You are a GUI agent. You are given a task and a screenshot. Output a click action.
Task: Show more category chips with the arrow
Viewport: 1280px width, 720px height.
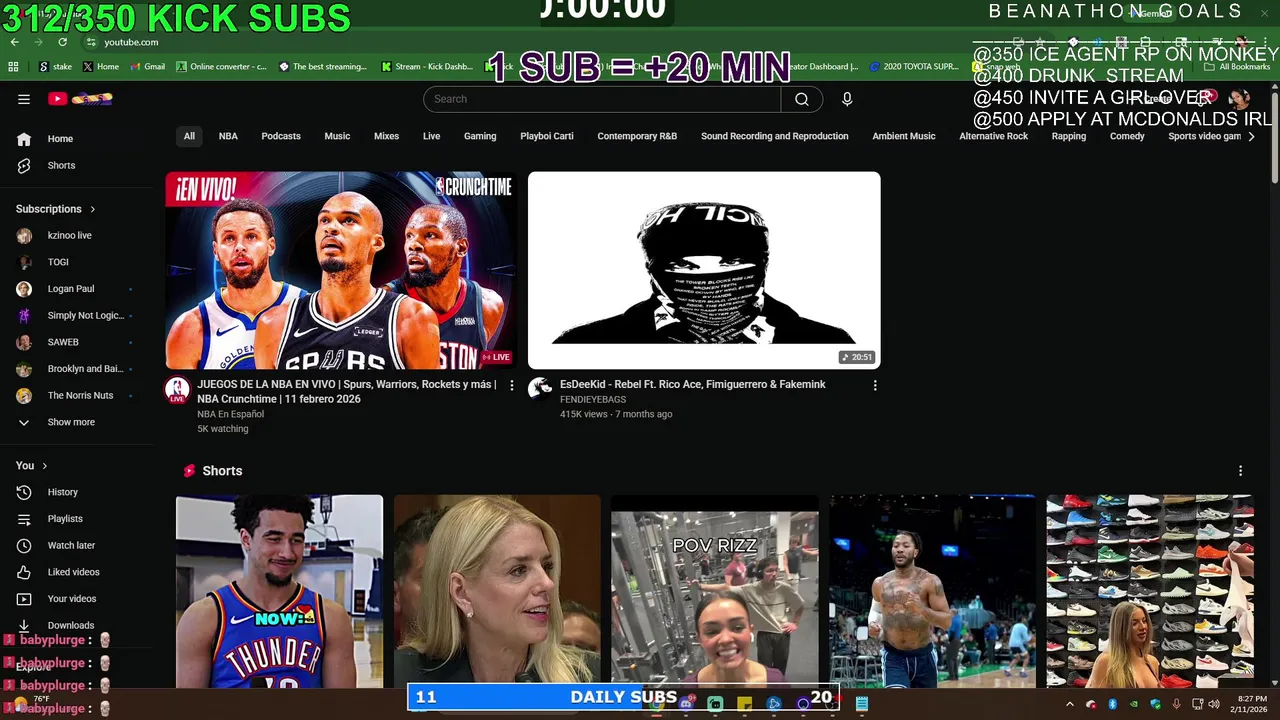click(1251, 136)
